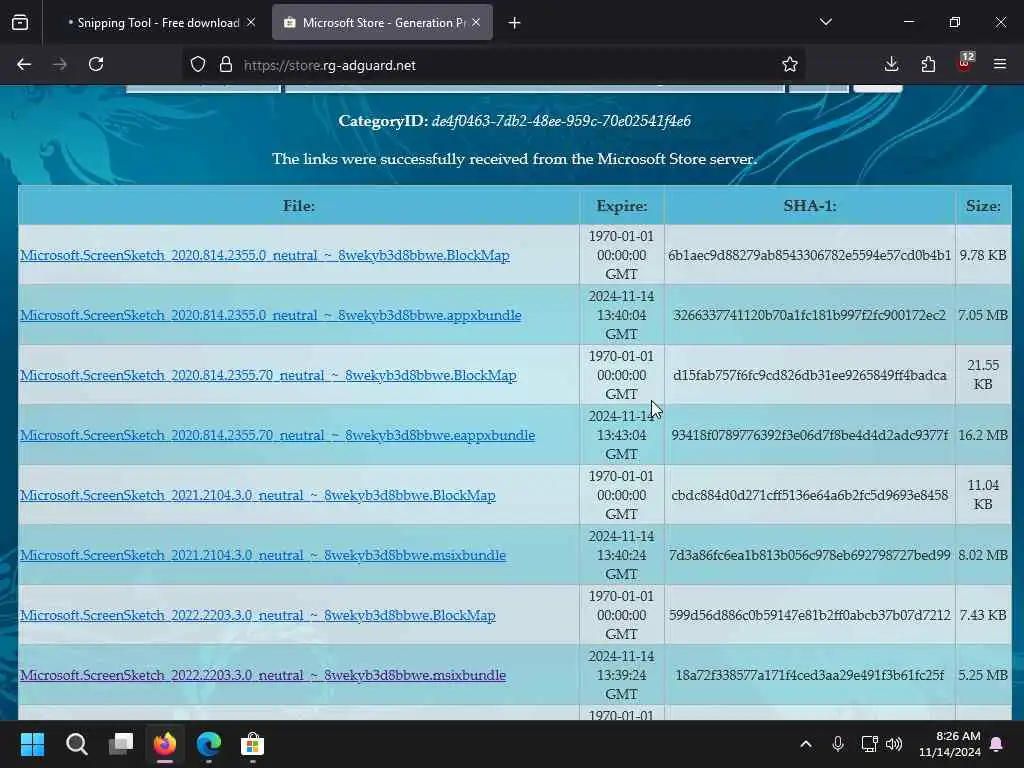Go back to previous page
This screenshot has width=1024, height=768.
(x=24, y=64)
